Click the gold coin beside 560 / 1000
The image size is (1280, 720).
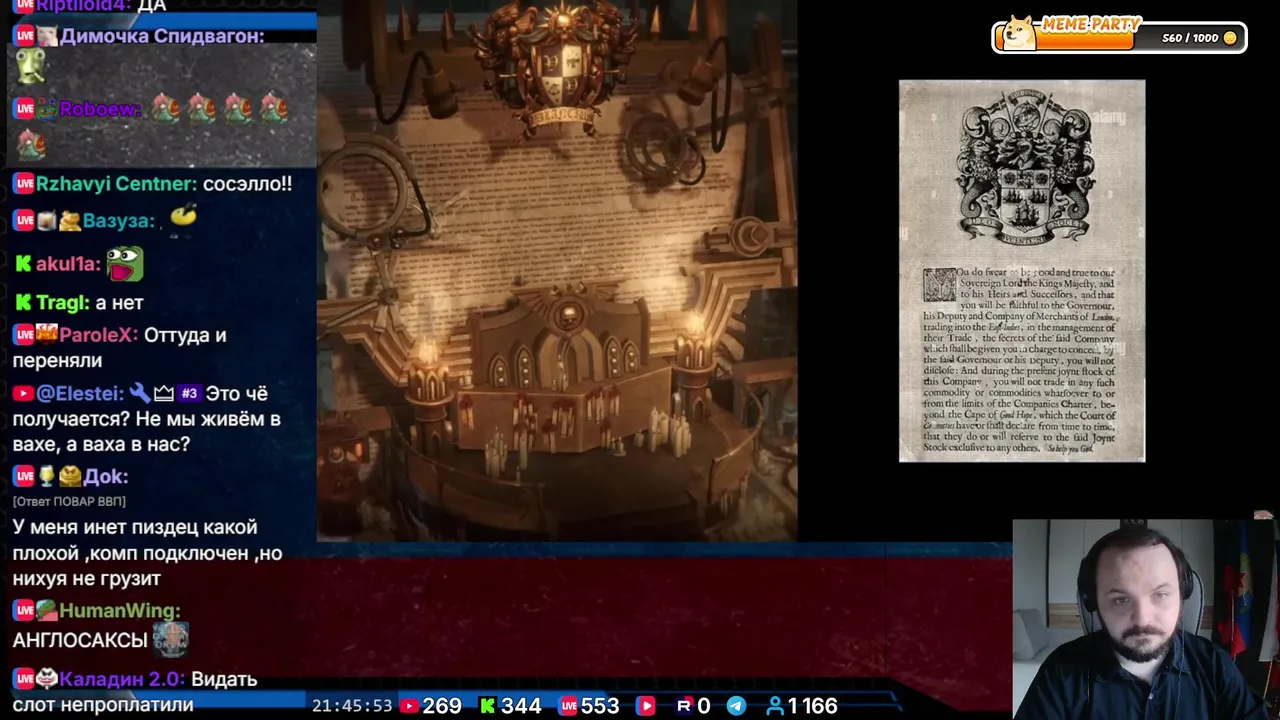click(1230, 38)
